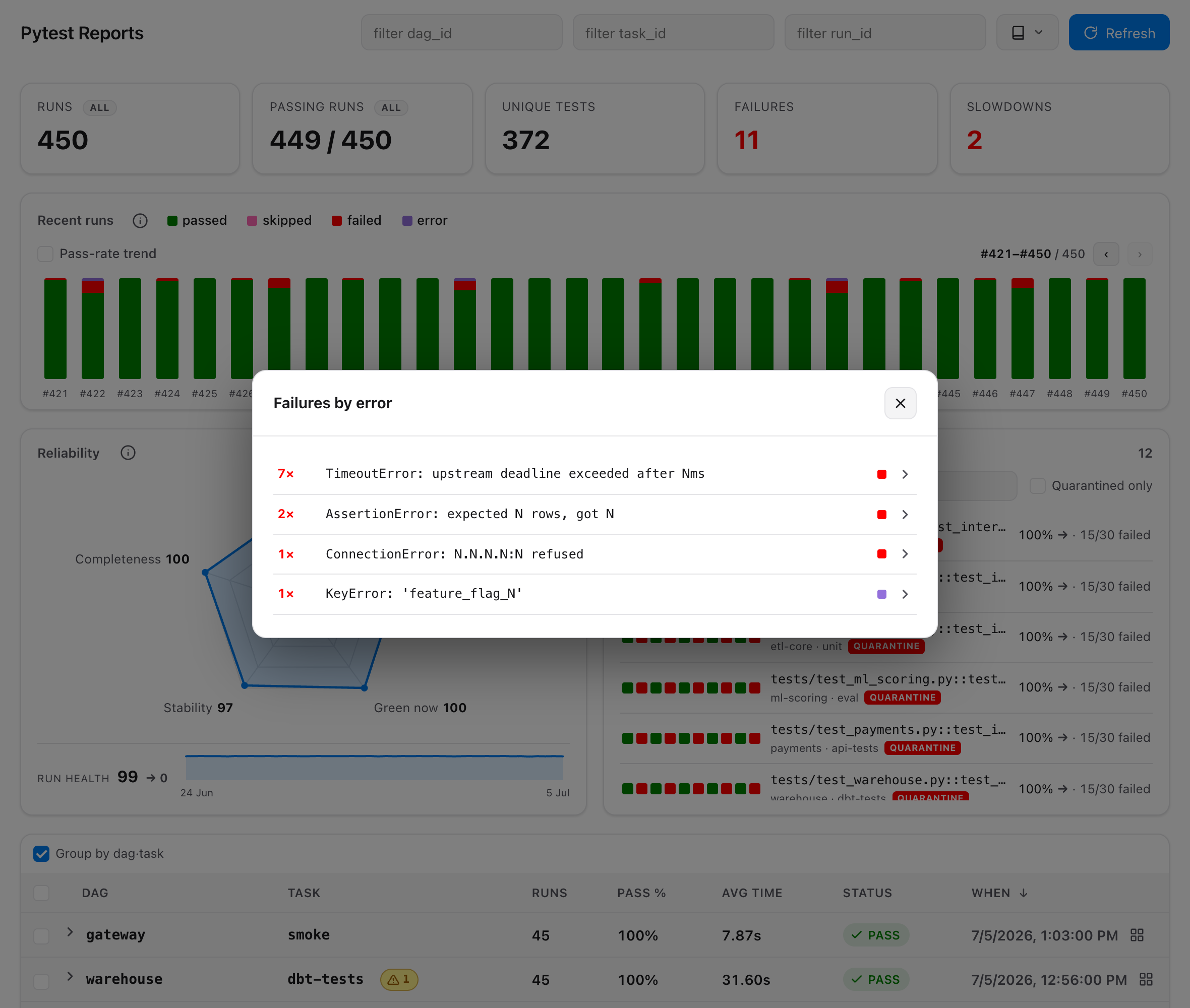Sort table by TASK column
Image resolution: width=1190 pixels, height=1008 pixels.
pyautogui.click(x=304, y=893)
